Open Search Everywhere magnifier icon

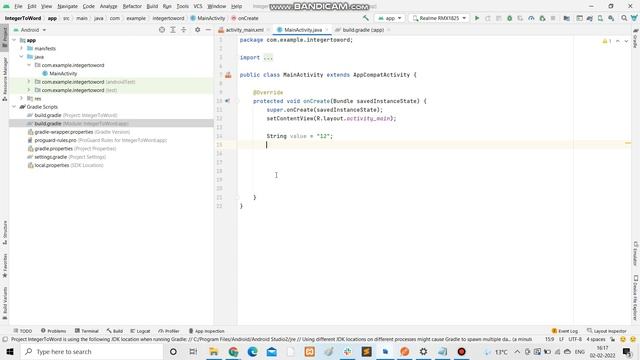coord(624,18)
